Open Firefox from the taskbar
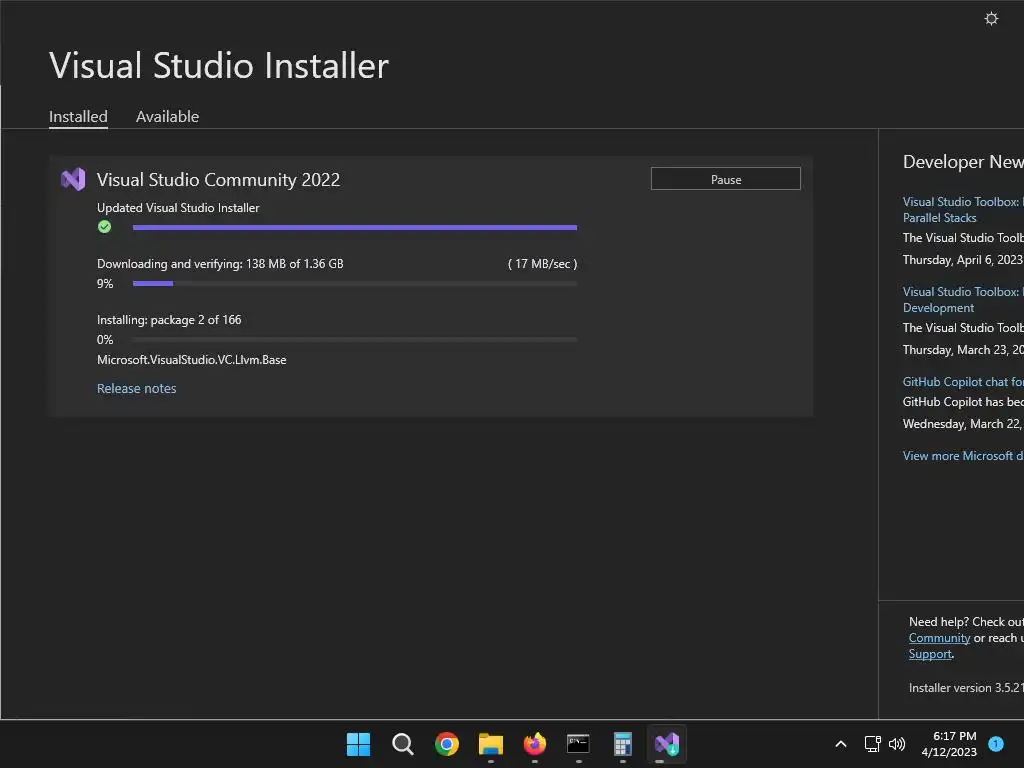1024x768 pixels. (x=535, y=744)
